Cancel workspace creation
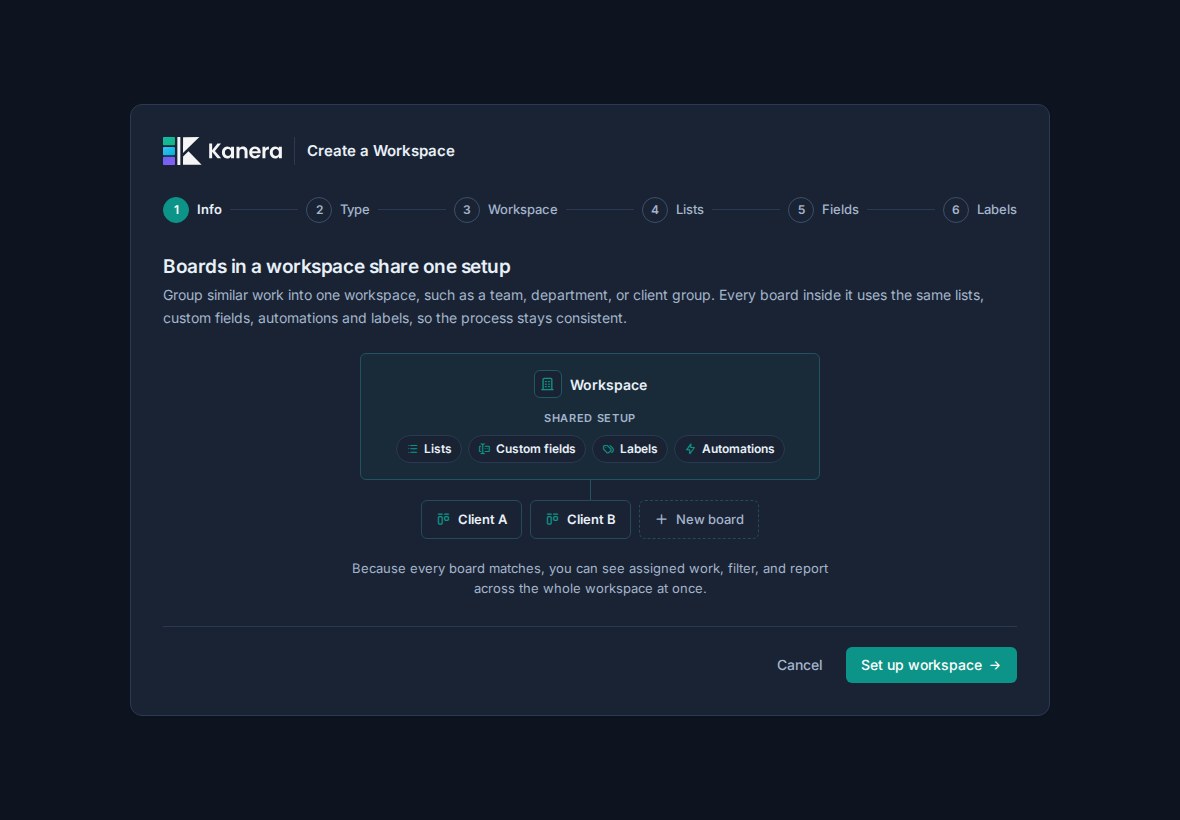 coord(799,665)
